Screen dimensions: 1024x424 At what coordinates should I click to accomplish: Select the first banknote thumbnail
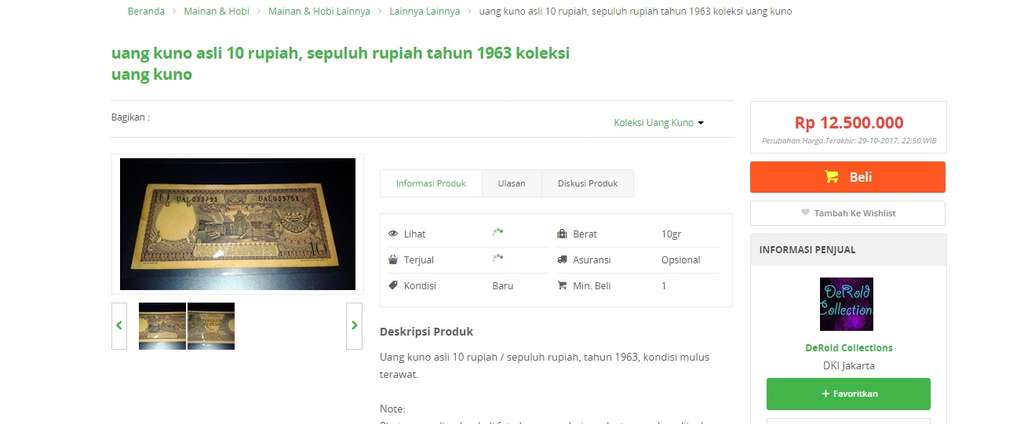tap(162, 326)
